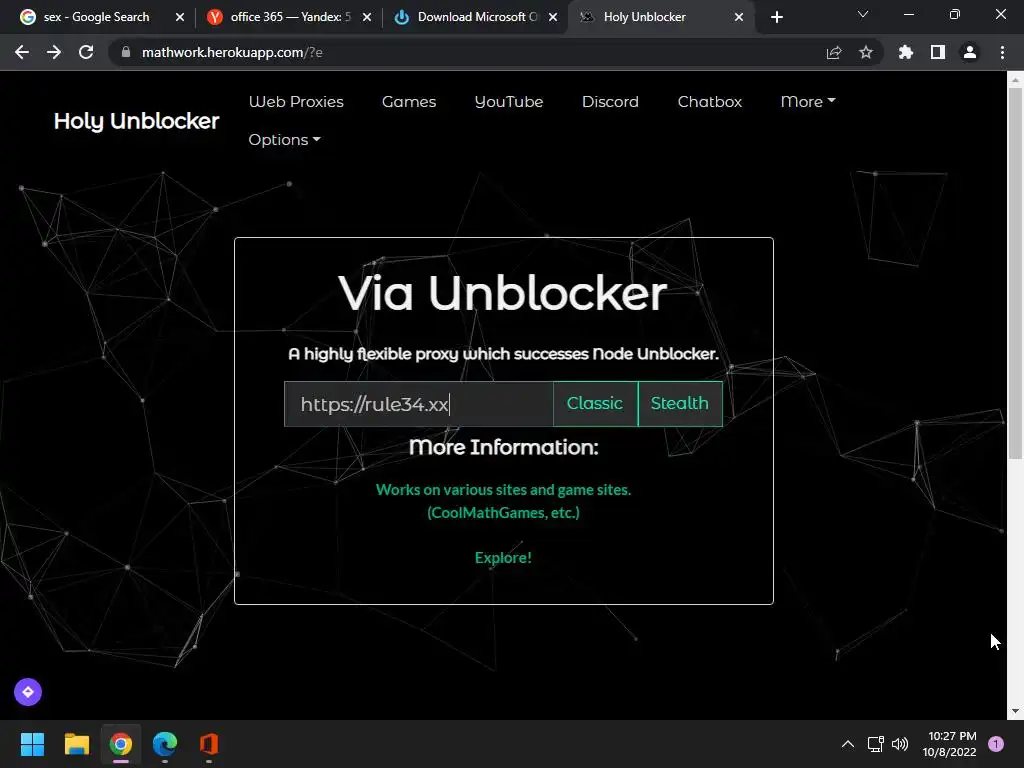1024x768 pixels.
Task: Close the 'sex - Google Search' tab
Action: (x=180, y=17)
